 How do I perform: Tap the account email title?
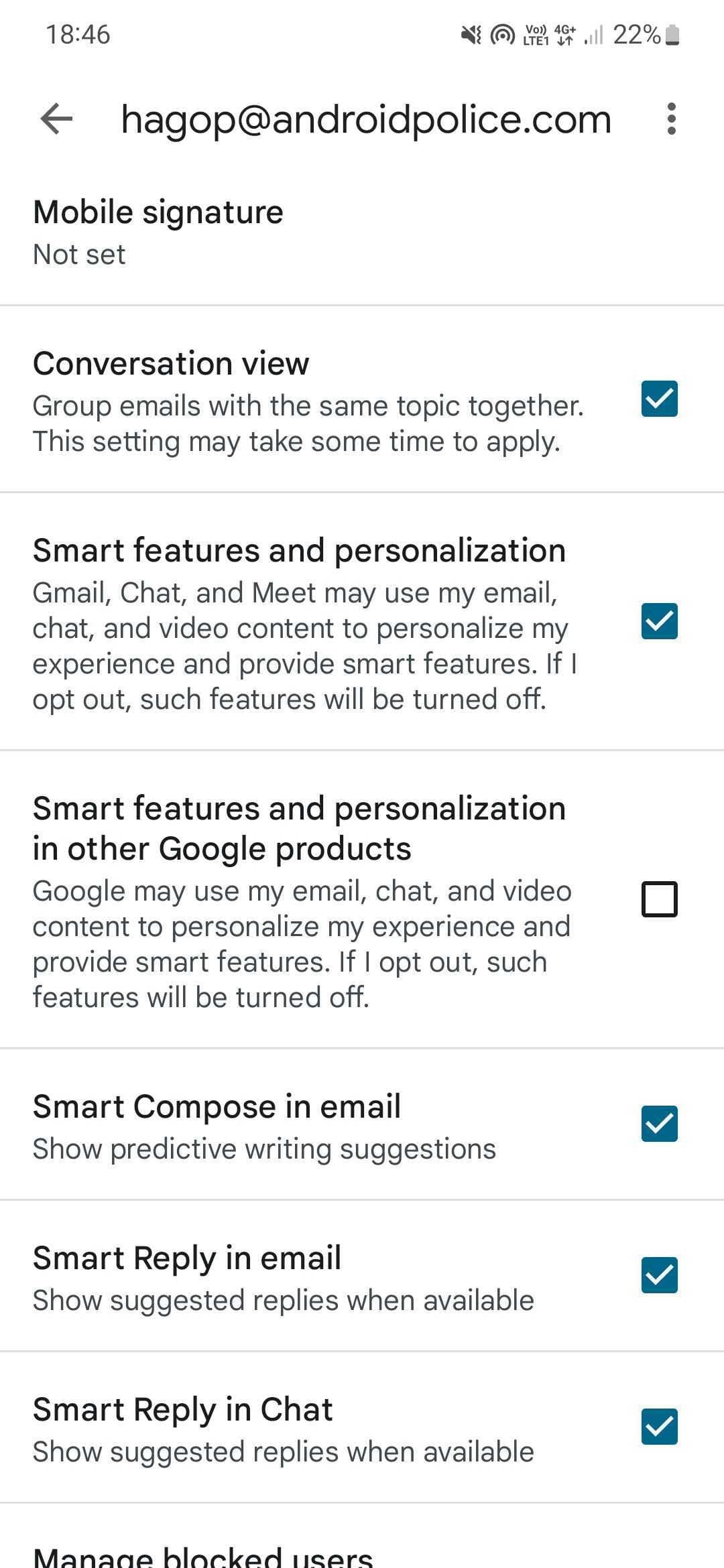366,120
